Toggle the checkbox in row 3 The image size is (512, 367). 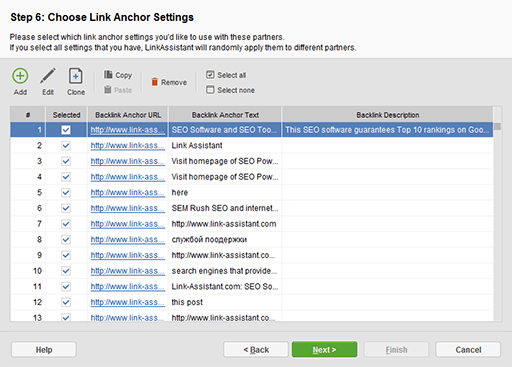click(x=66, y=161)
